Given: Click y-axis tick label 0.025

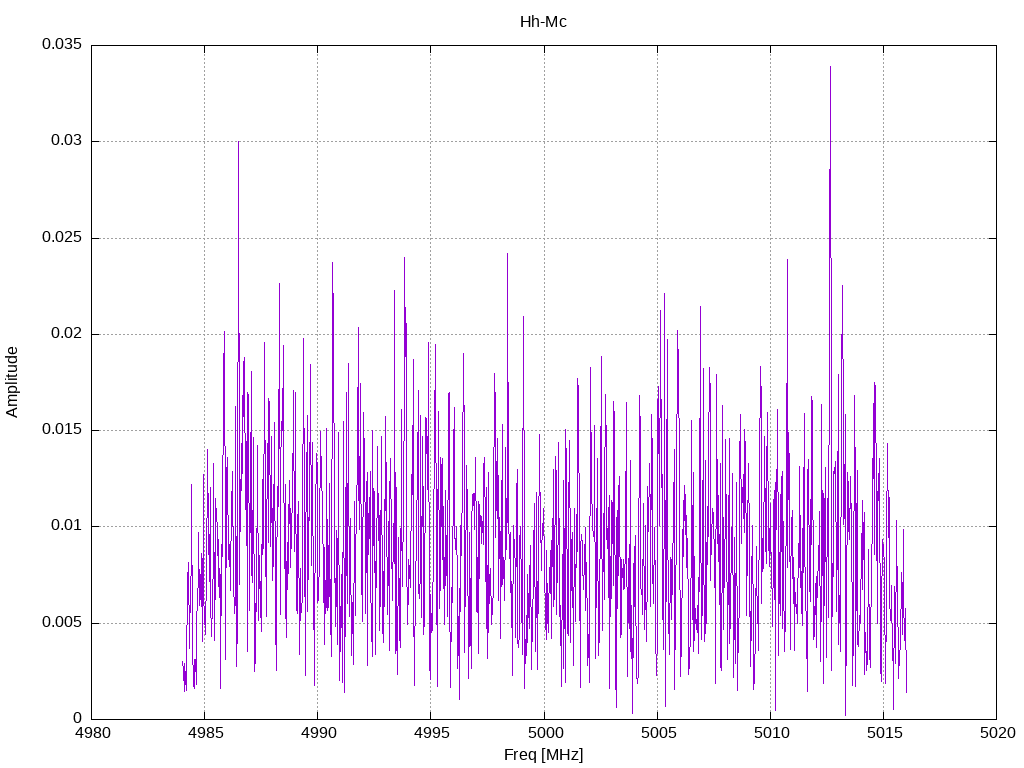Looking at the screenshot, I should point(62,237).
